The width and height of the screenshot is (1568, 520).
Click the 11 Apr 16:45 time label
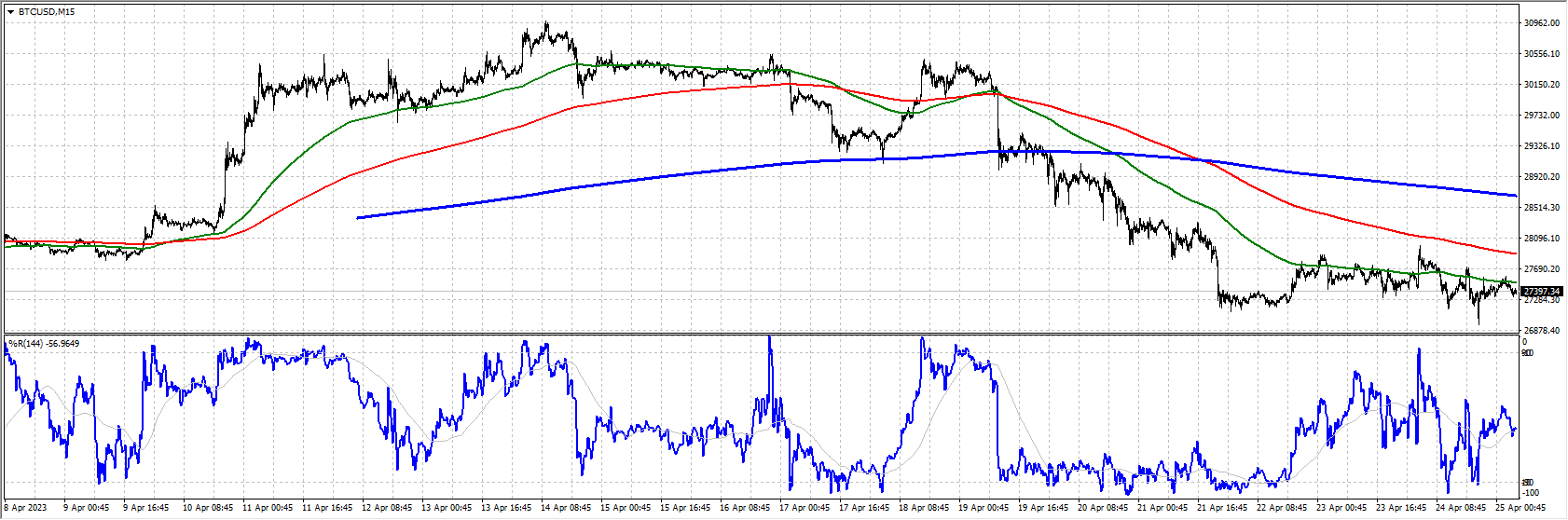(328, 508)
